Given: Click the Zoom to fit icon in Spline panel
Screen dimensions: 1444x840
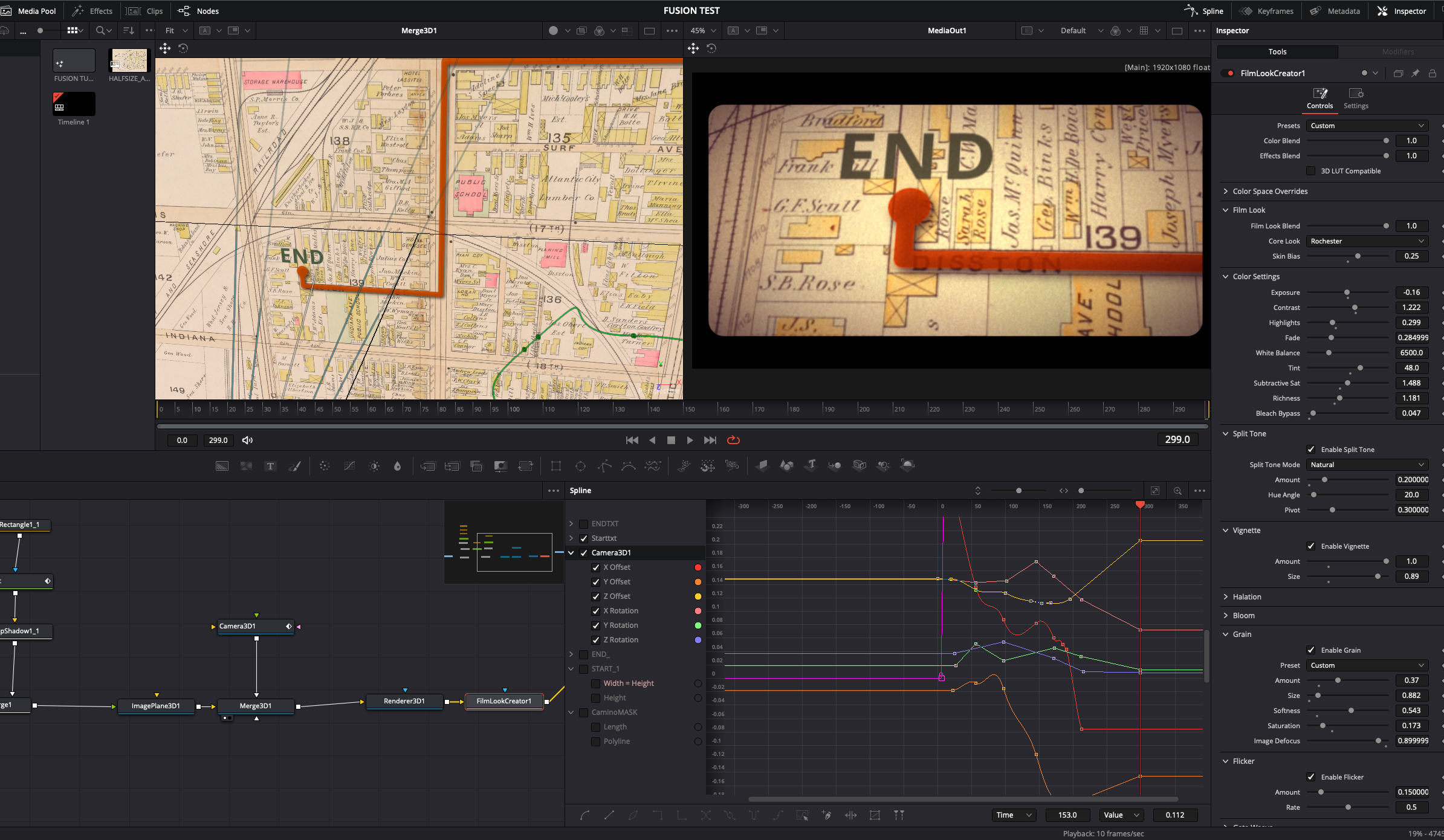Looking at the screenshot, I should tap(1154, 491).
